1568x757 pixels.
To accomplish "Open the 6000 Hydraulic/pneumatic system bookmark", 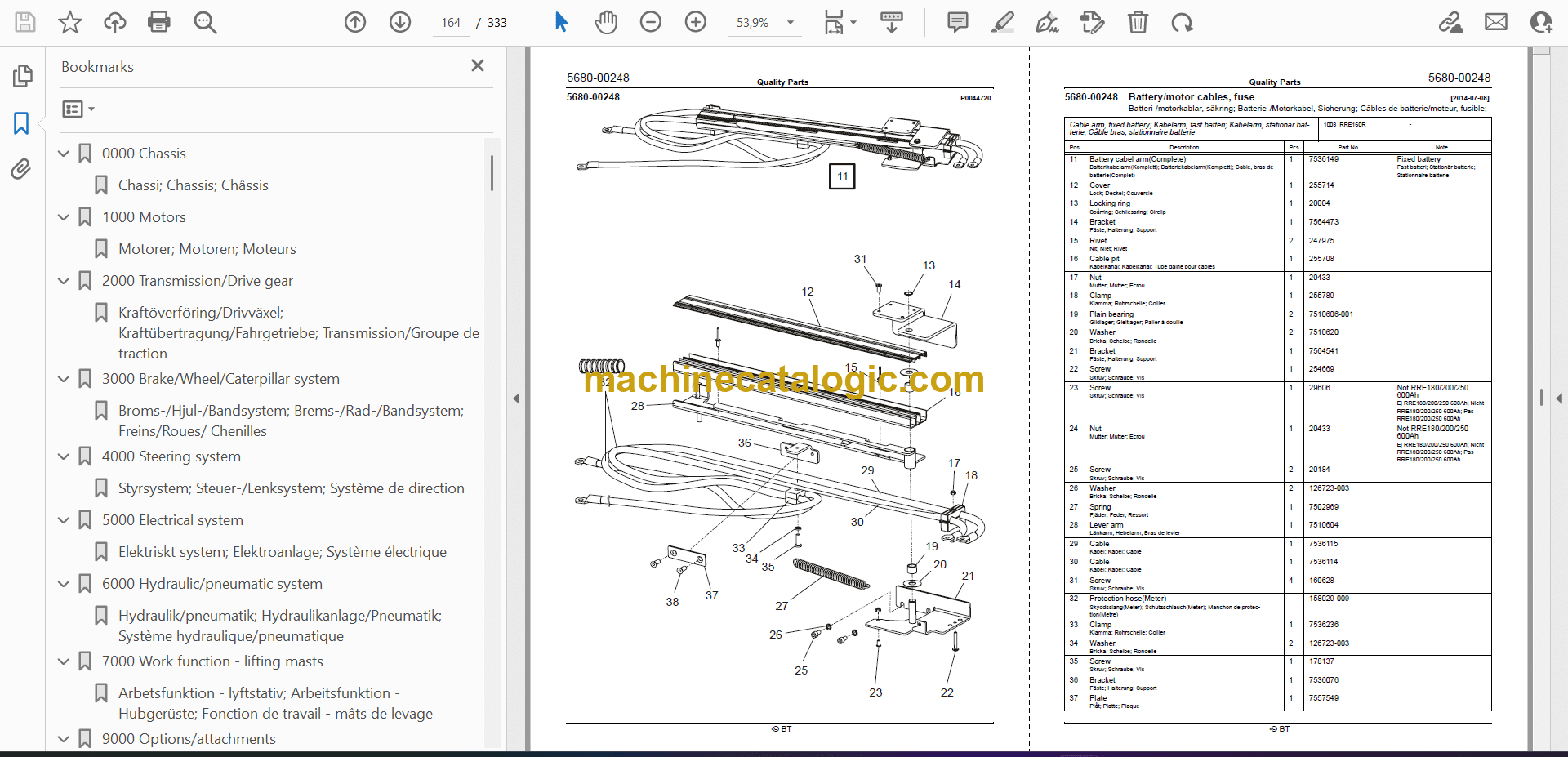I will (212, 584).
